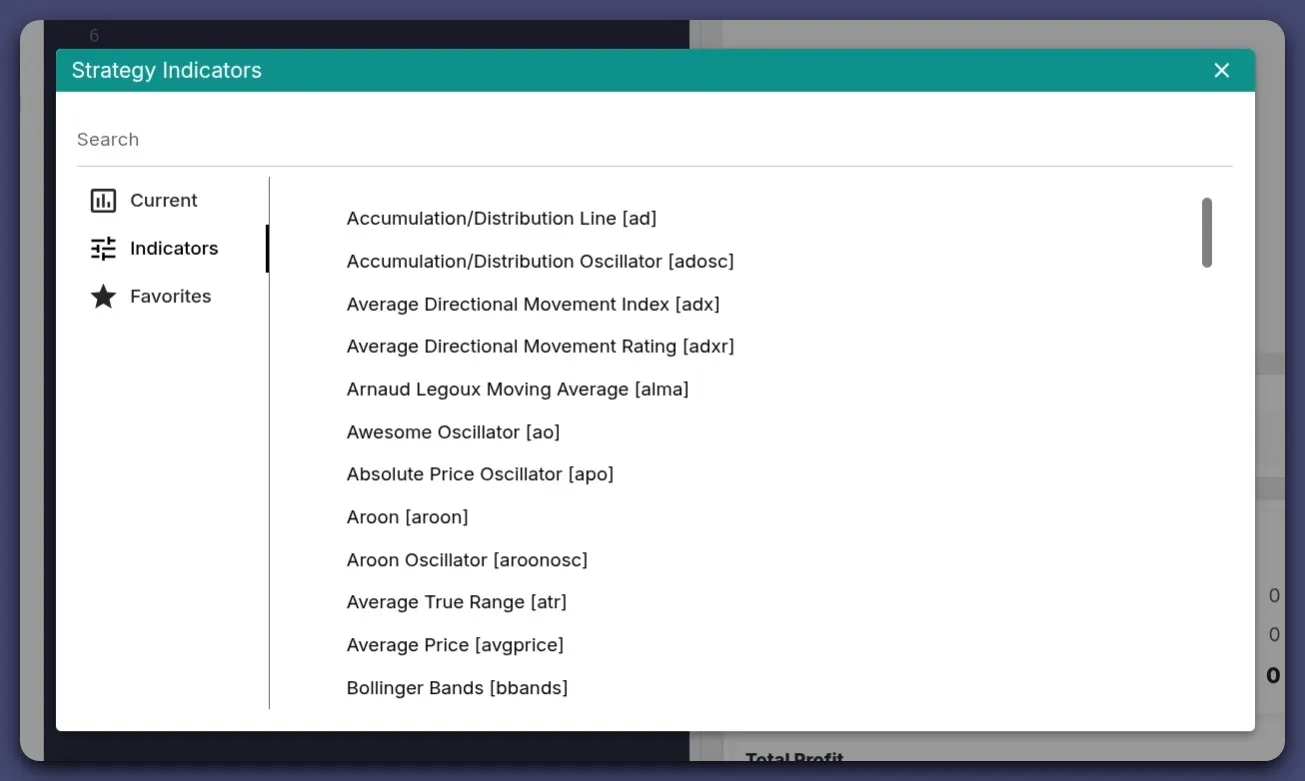Select the Indicators tab in sidebar
Viewport: 1305px width, 781px height.
click(x=173, y=248)
